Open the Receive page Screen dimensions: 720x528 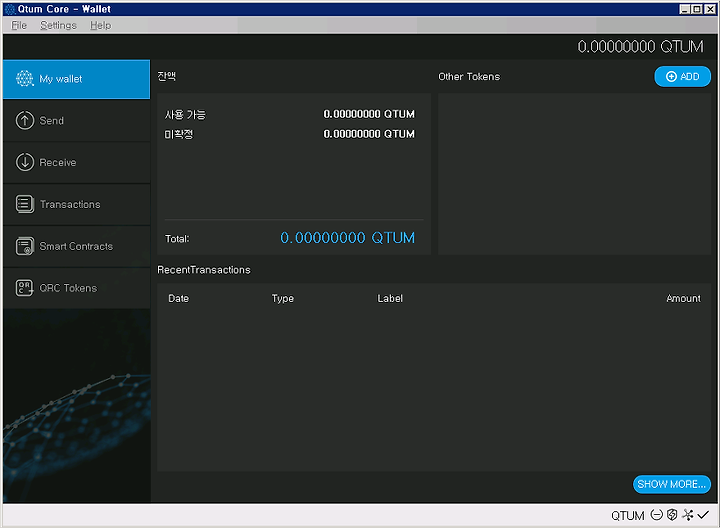tap(76, 163)
